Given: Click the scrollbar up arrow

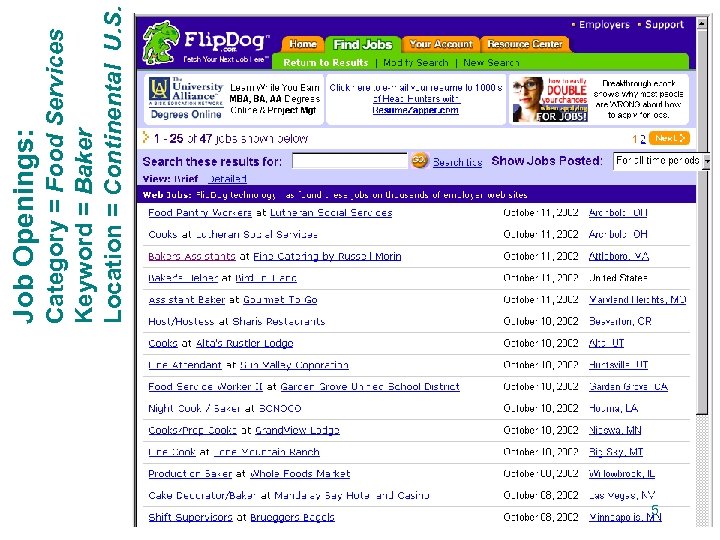Looking at the screenshot, I should 702,23.
